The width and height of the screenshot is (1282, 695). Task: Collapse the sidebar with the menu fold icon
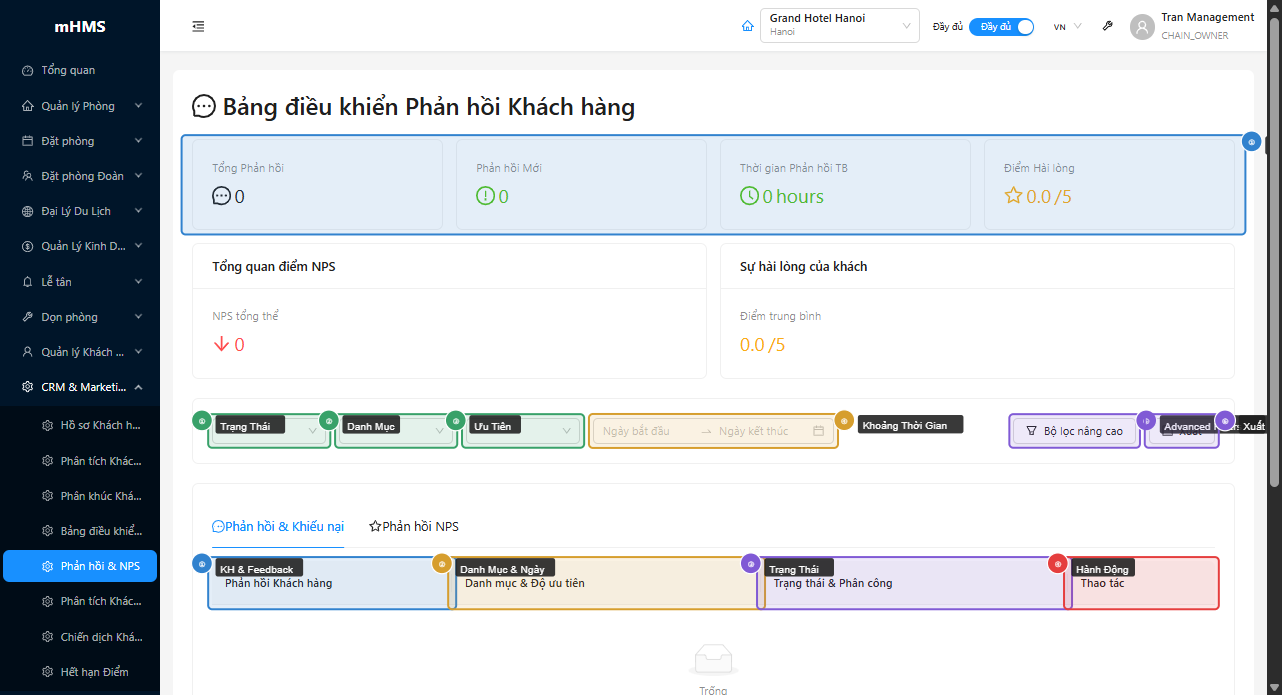pos(198,27)
